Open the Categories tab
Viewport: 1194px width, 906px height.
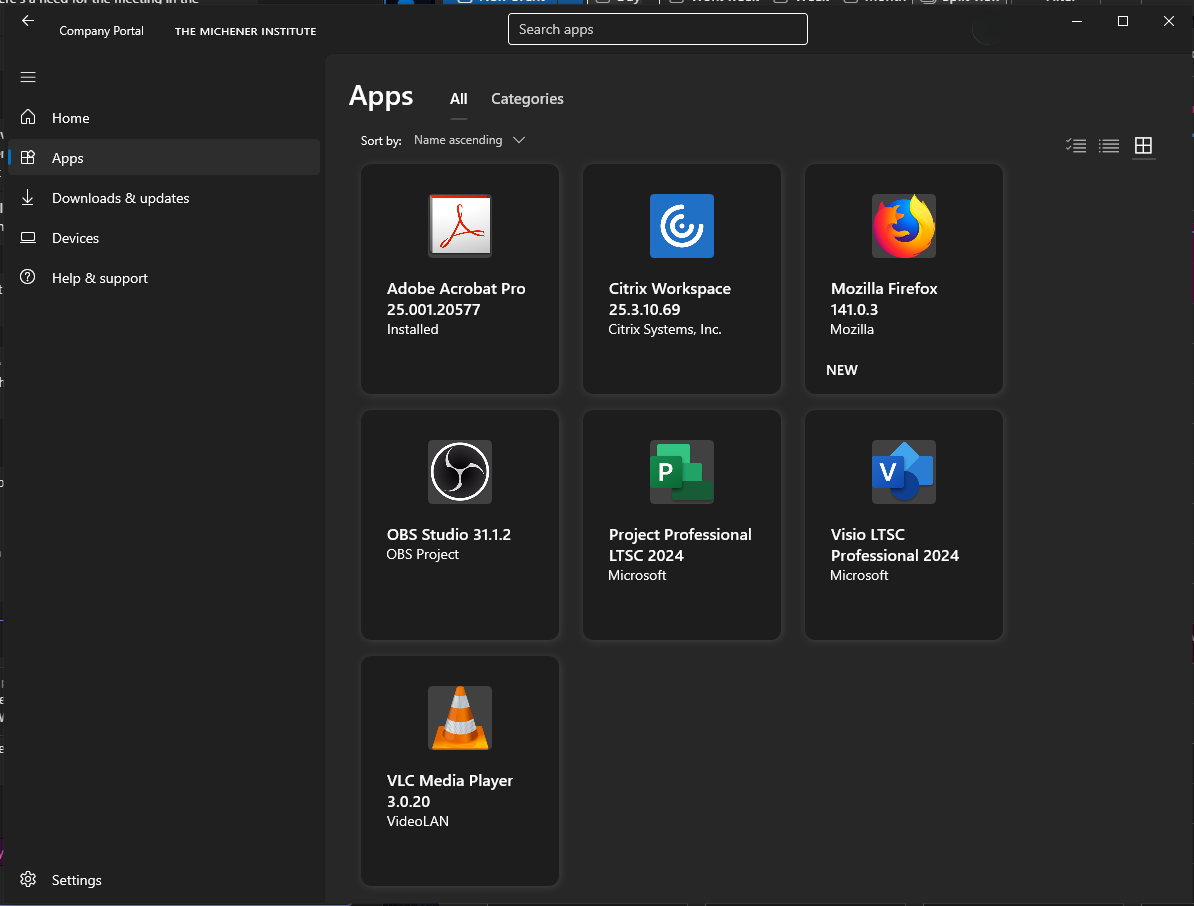click(527, 99)
